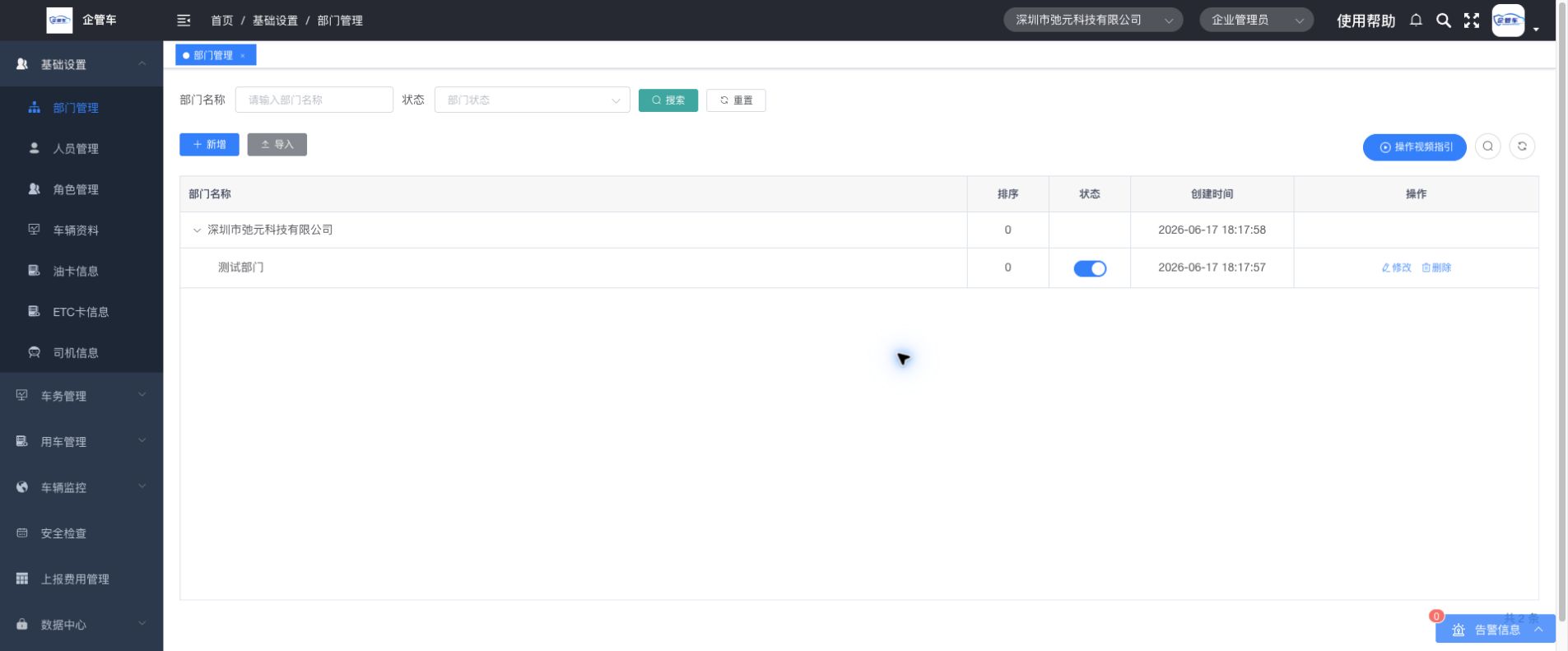Open 司机信息 in sidebar

tap(81, 353)
